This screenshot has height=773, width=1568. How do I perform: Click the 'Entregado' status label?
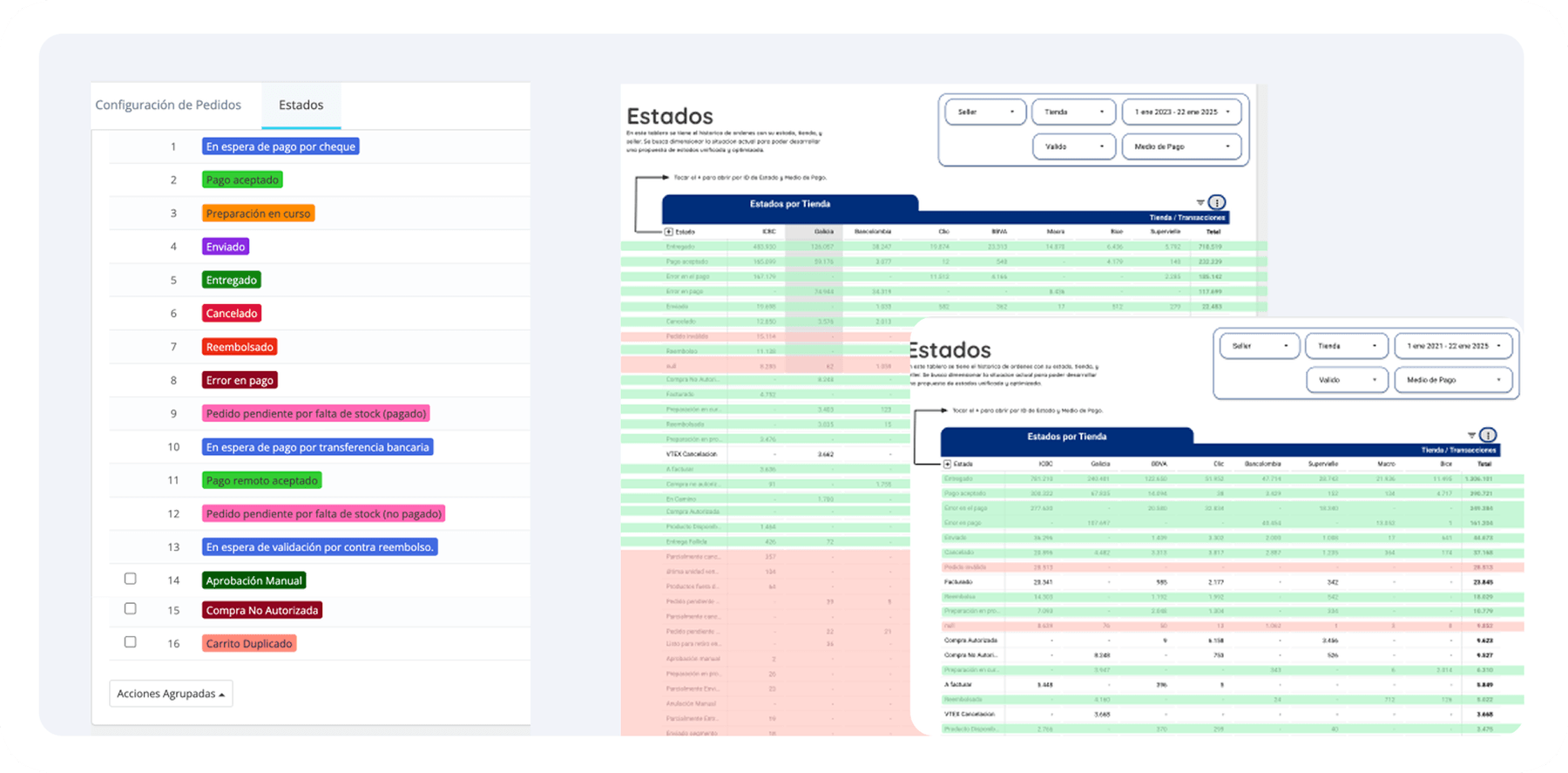[x=232, y=280]
